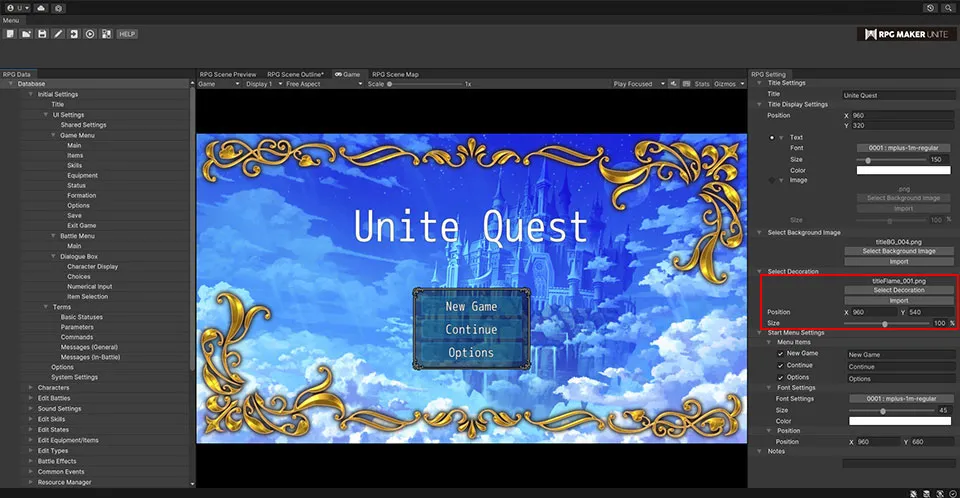Expand the Characters tree node
Image resolution: width=960 pixels, height=498 pixels.
30,389
